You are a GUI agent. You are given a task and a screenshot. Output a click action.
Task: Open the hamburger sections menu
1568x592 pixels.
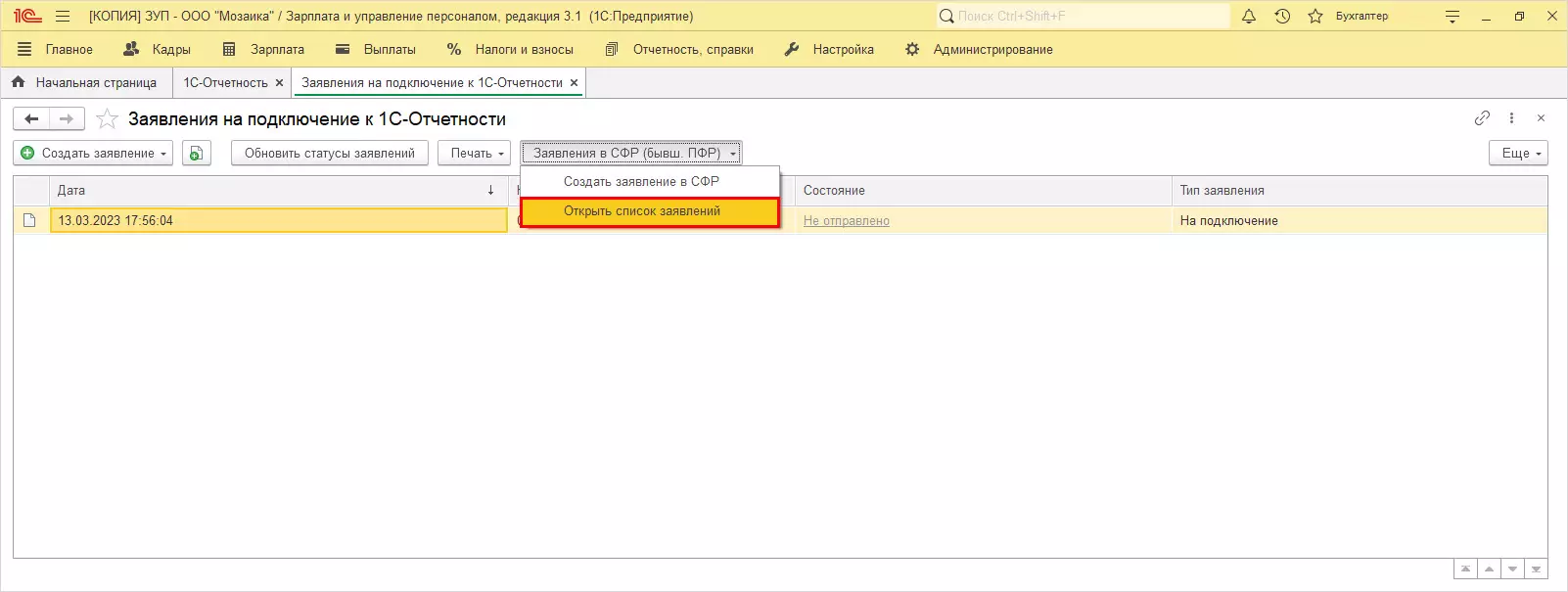(63, 16)
